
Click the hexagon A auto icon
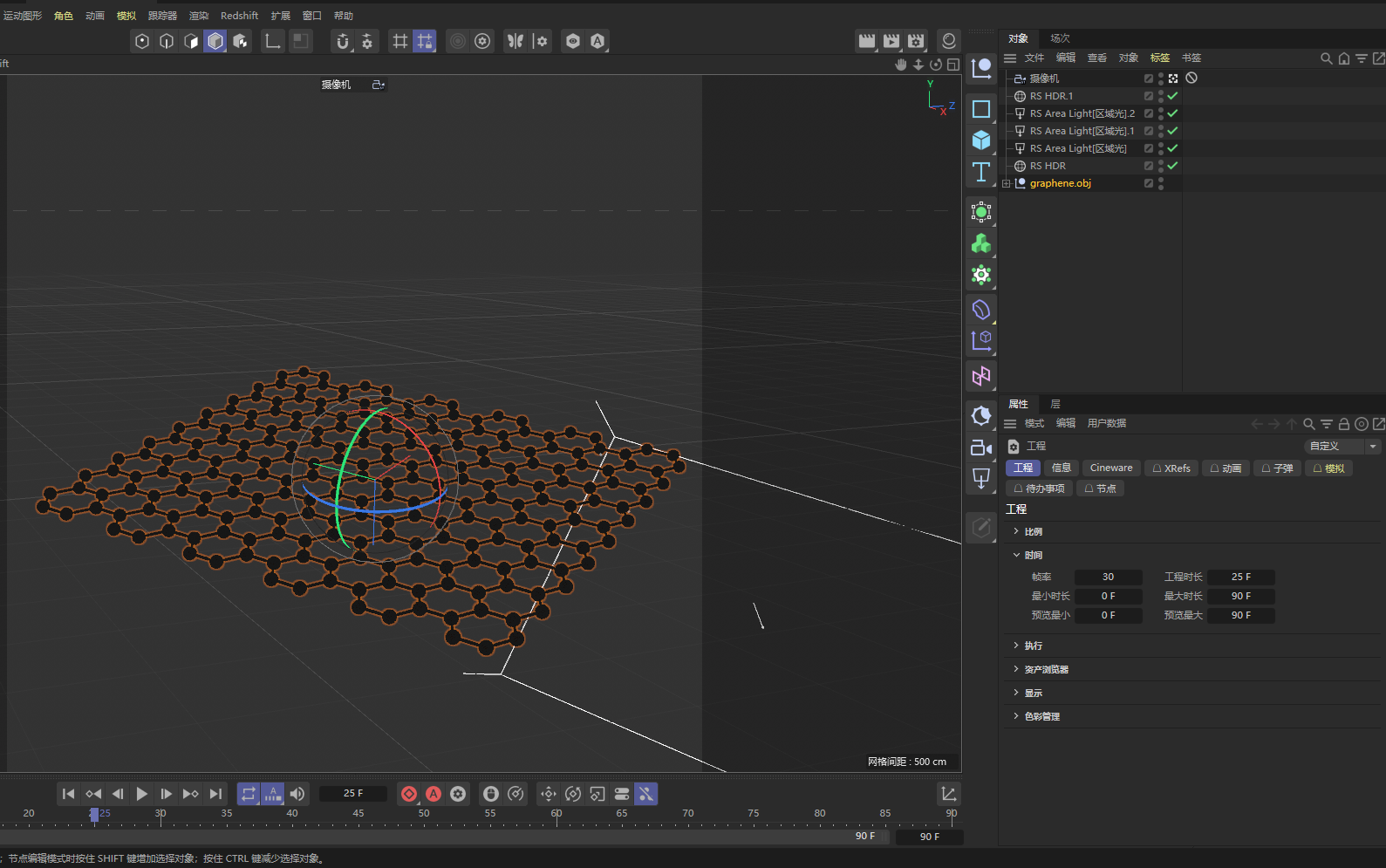point(597,41)
